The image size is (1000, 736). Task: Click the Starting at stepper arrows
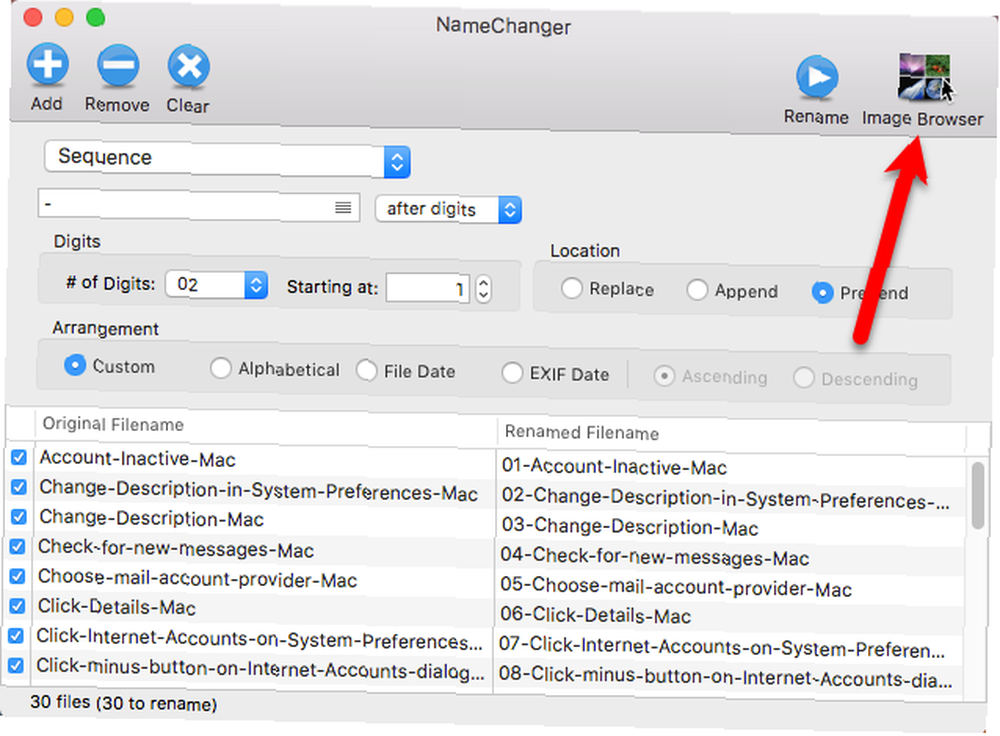[x=483, y=289]
